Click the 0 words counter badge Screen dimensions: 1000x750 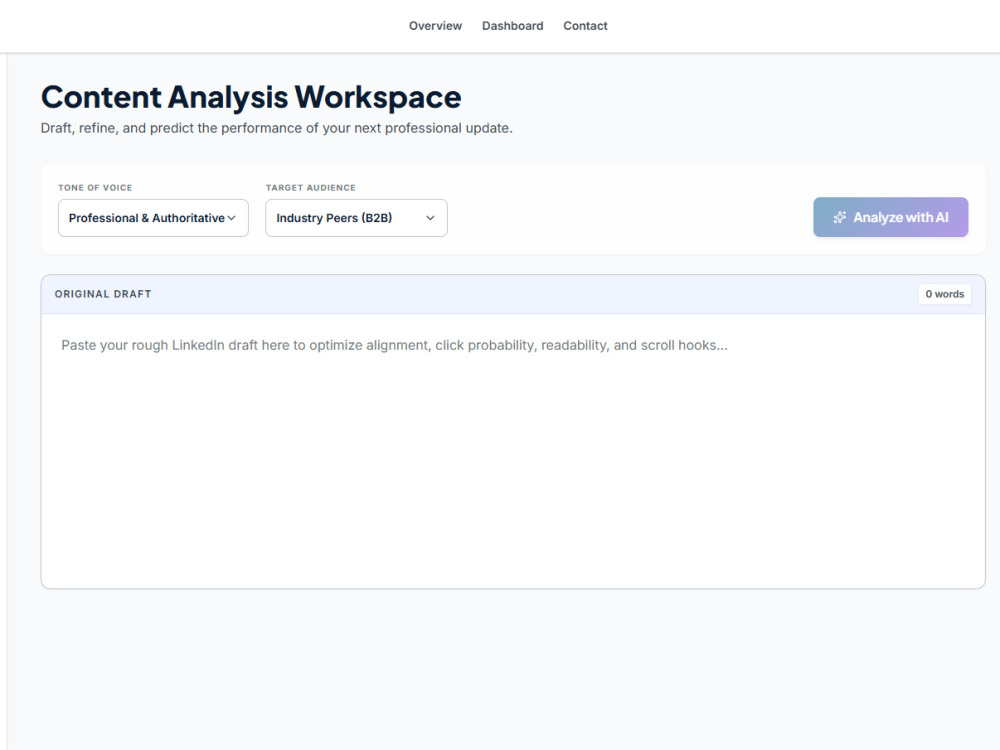(x=945, y=294)
